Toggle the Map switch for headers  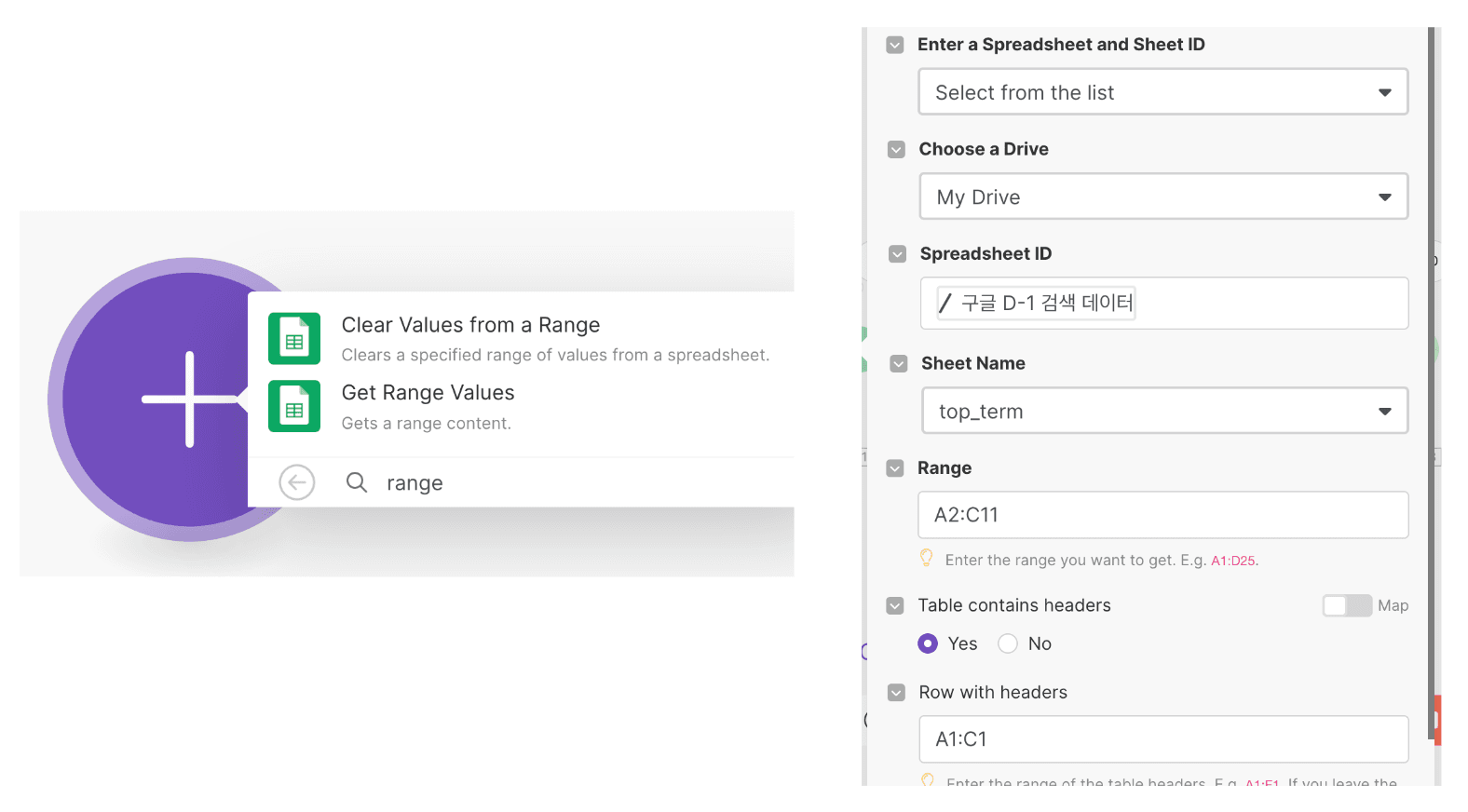tap(1347, 605)
